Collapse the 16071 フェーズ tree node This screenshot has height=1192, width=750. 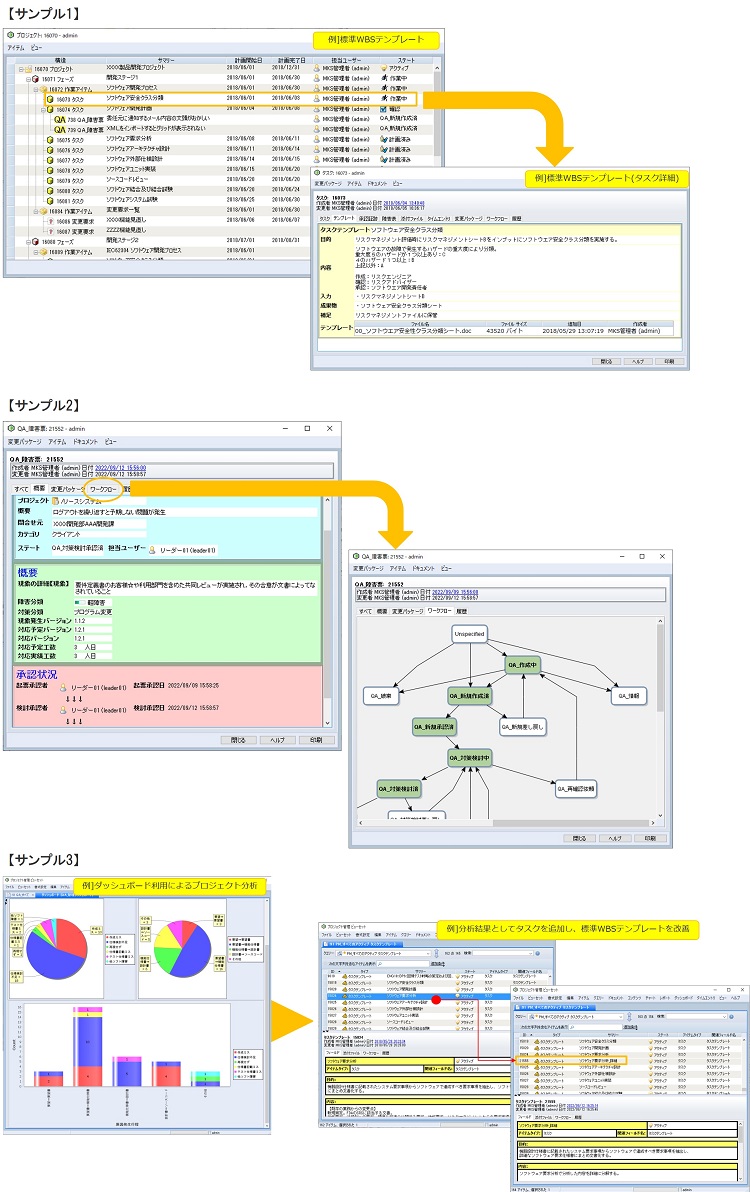coord(29,79)
